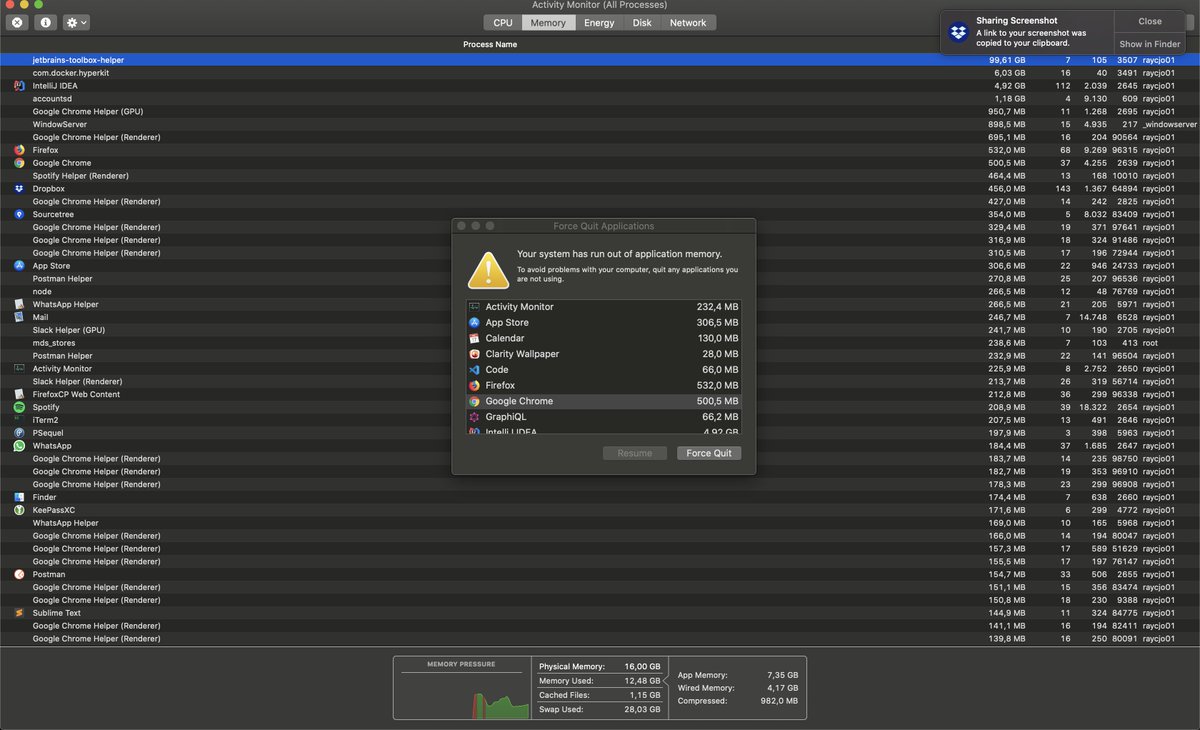
Task: Click the Mail icon in process list
Action: (19, 317)
